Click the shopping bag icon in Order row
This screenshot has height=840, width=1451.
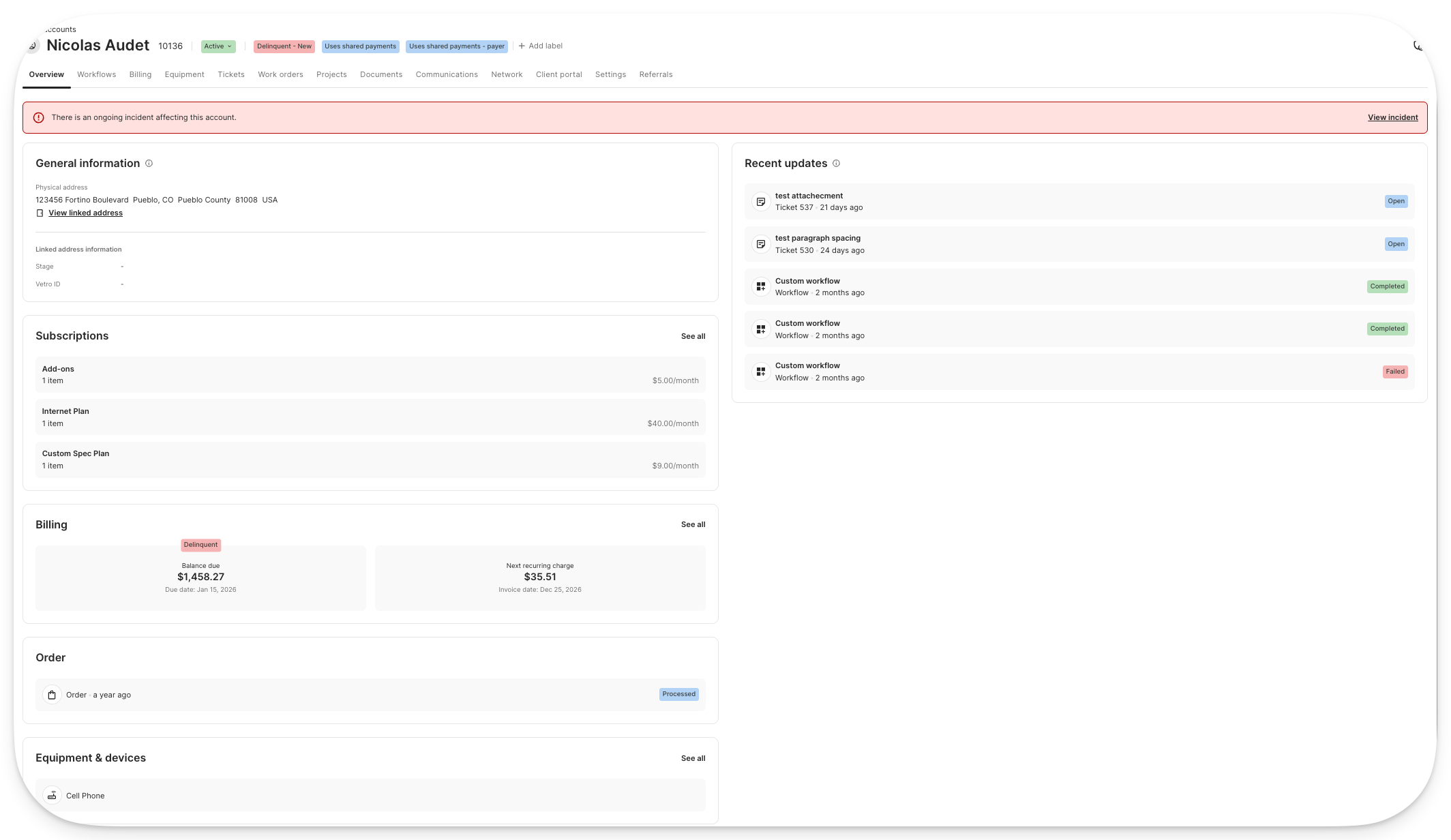[x=52, y=695]
